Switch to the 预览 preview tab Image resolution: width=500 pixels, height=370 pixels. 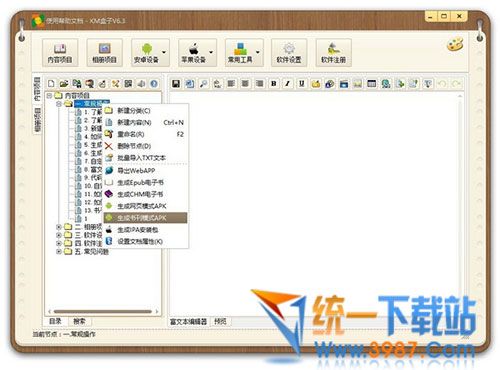click(220, 322)
